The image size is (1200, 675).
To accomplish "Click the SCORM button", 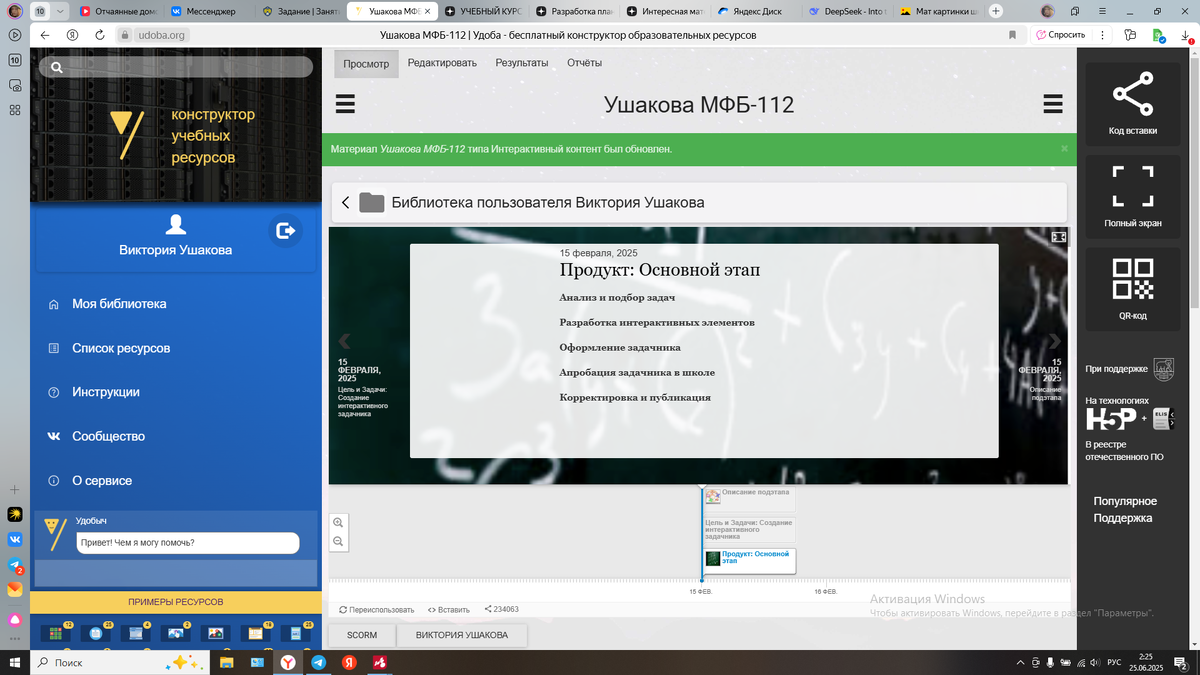I will pyautogui.click(x=362, y=635).
